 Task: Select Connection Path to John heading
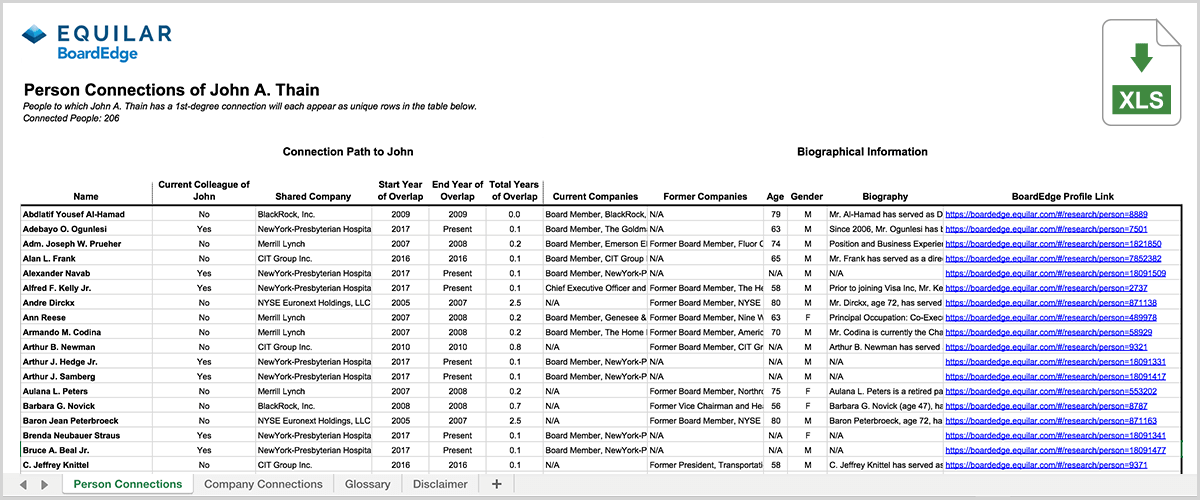(348, 152)
